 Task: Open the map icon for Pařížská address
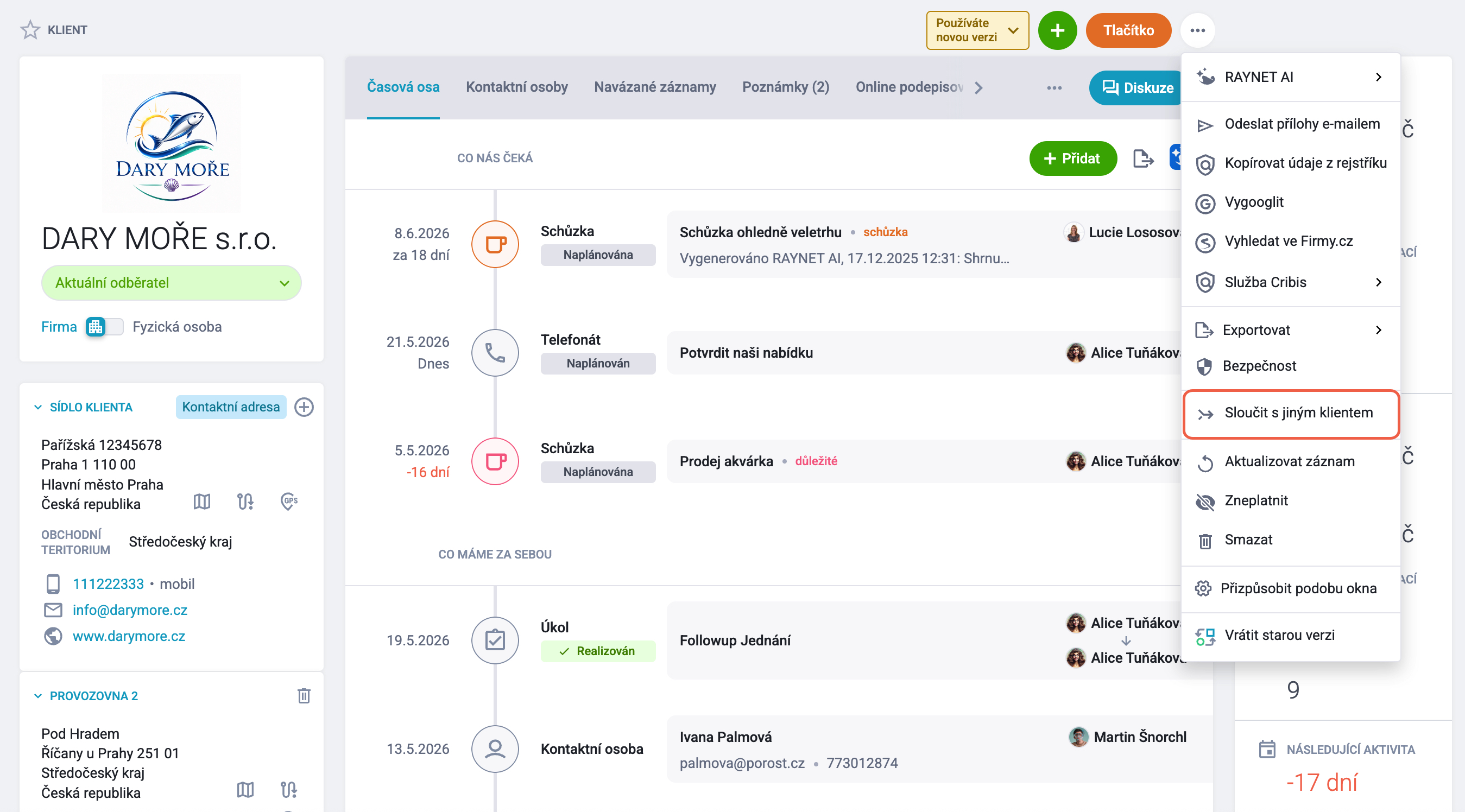click(202, 502)
